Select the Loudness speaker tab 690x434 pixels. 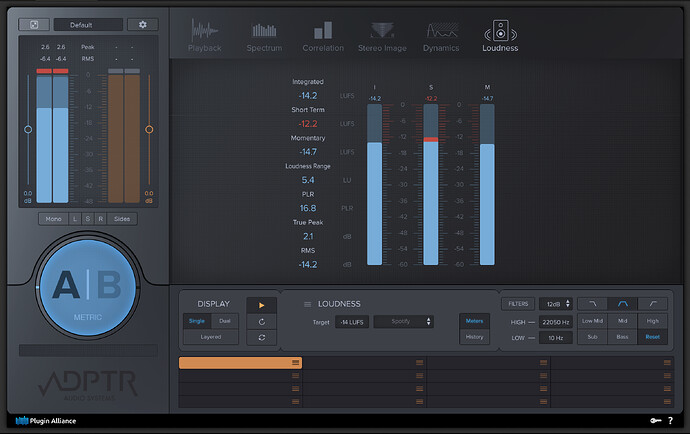click(500, 36)
